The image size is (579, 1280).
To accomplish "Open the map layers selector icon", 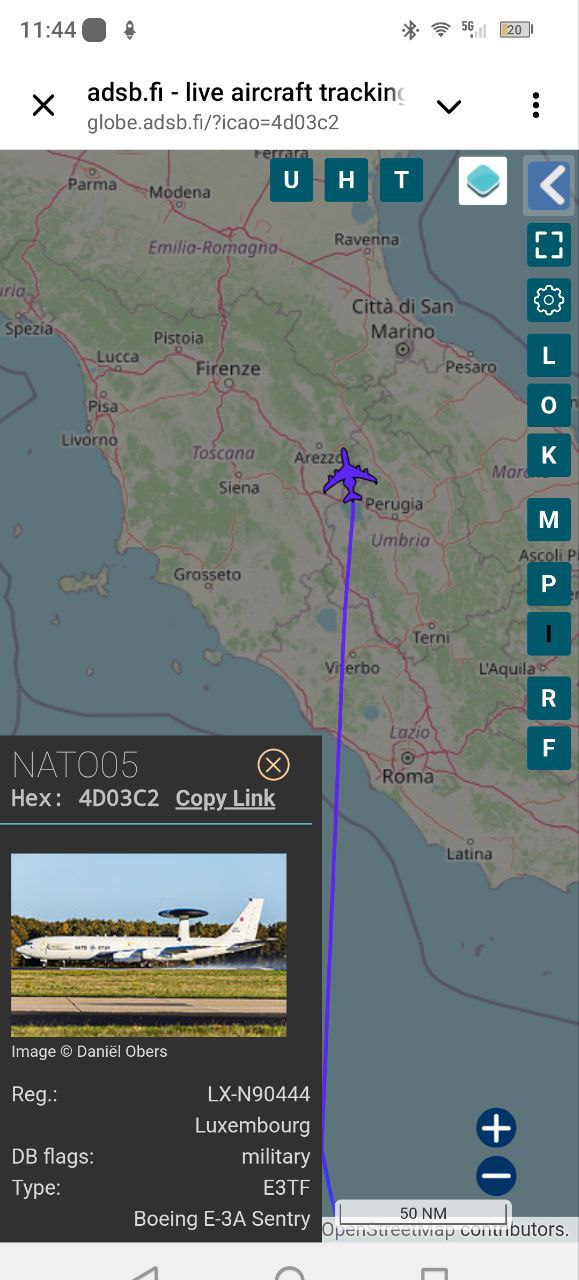I will (x=483, y=181).
